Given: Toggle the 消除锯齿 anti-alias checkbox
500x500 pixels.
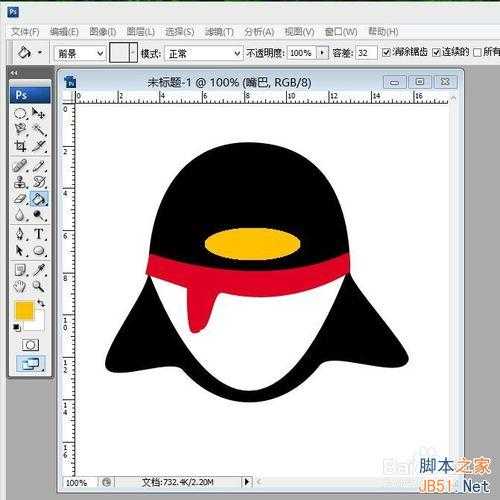Looking at the screenshot, I should tap(386, 53).
